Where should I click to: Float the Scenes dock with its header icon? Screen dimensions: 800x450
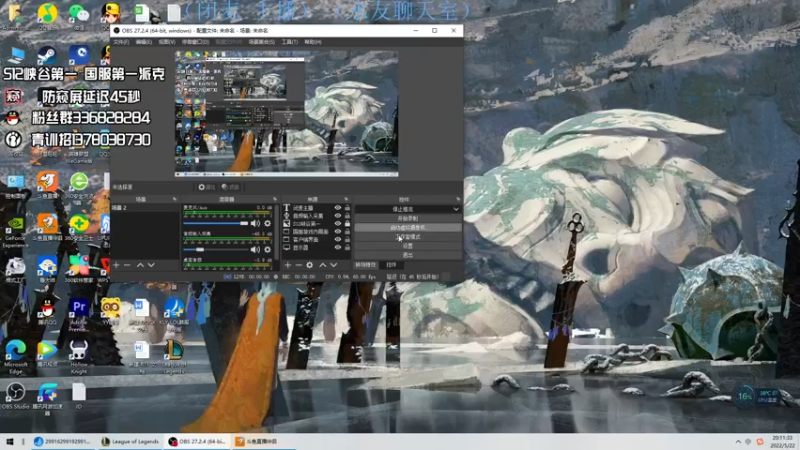point(174,199)
